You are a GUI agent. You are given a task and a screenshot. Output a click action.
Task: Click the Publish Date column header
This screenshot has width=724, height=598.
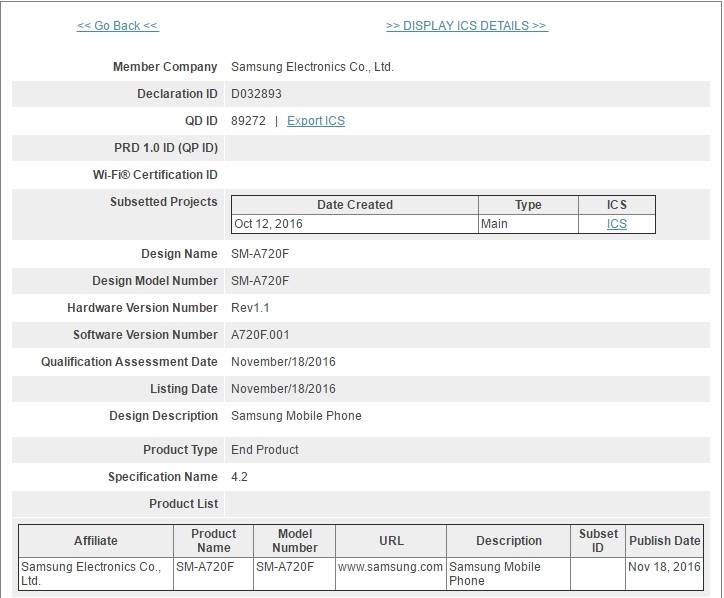(664, 541)
